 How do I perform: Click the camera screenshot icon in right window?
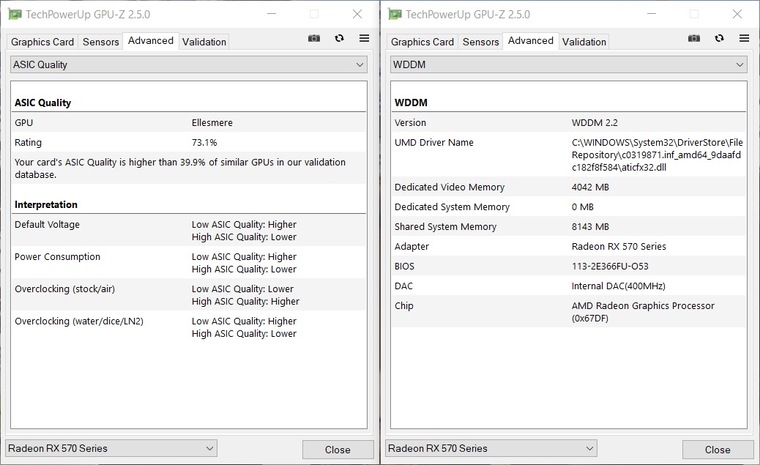pos(694,38)
